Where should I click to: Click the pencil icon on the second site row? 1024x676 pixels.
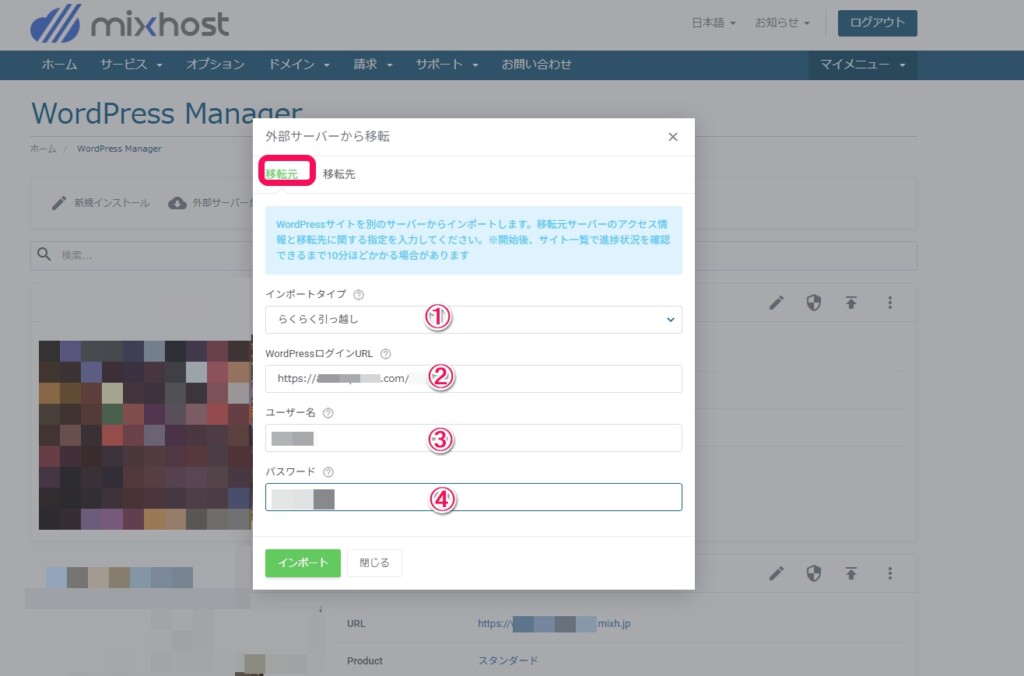click(776, 573)
